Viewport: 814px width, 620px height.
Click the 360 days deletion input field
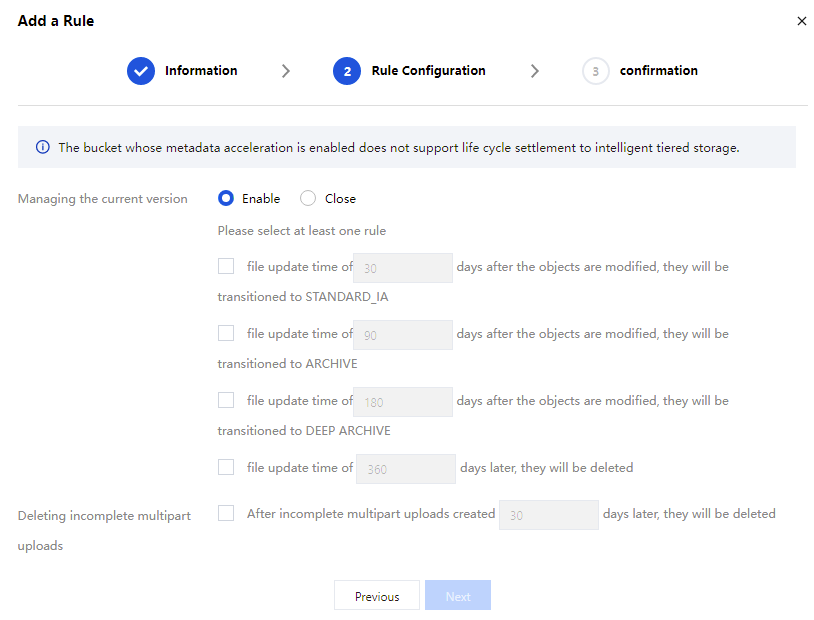point(406,469)
